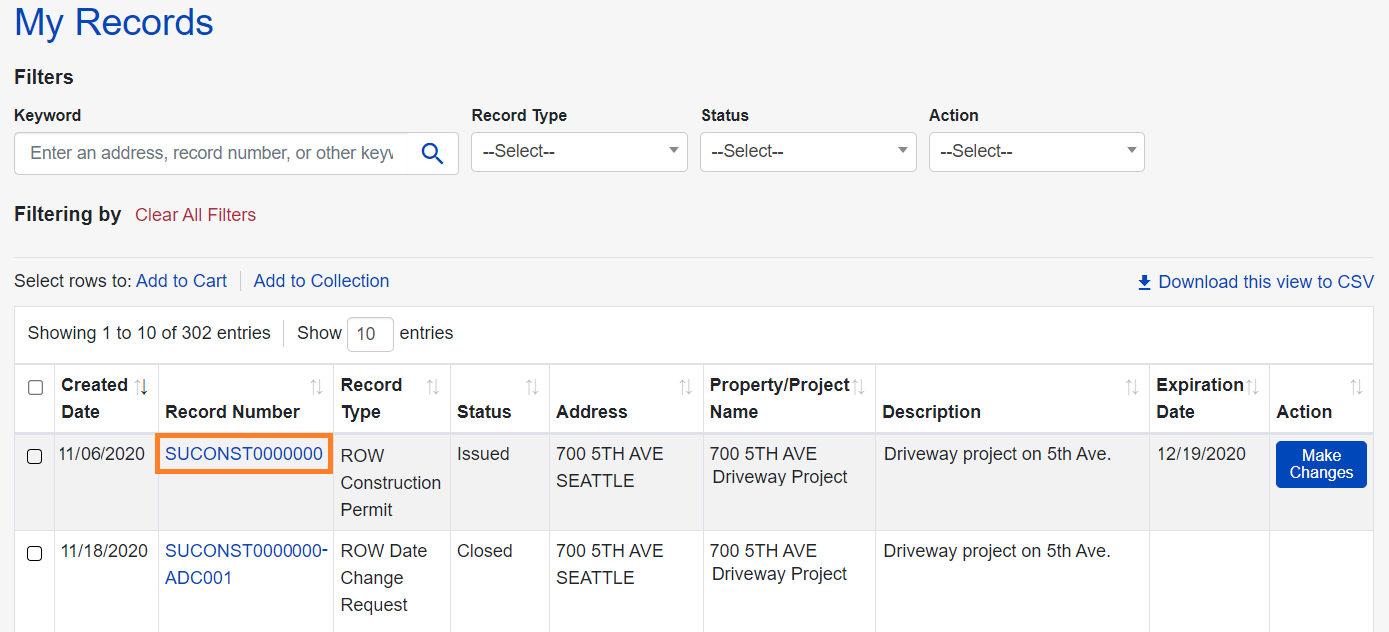Sort by Record Type column arrows
This screenshot has width=1389, height=632.
tap(433, 386)
